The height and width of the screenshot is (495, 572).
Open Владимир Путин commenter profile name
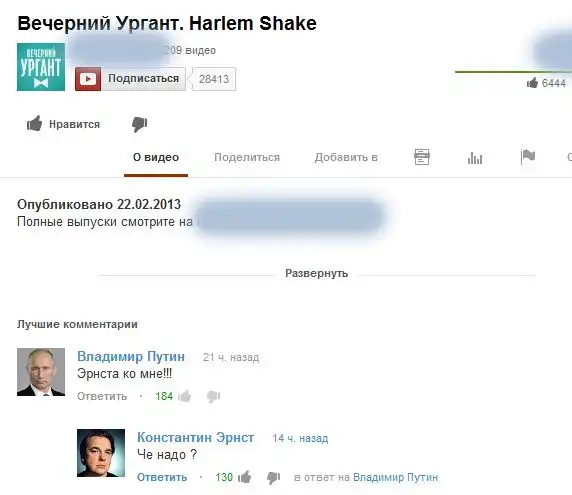point(131,356)
